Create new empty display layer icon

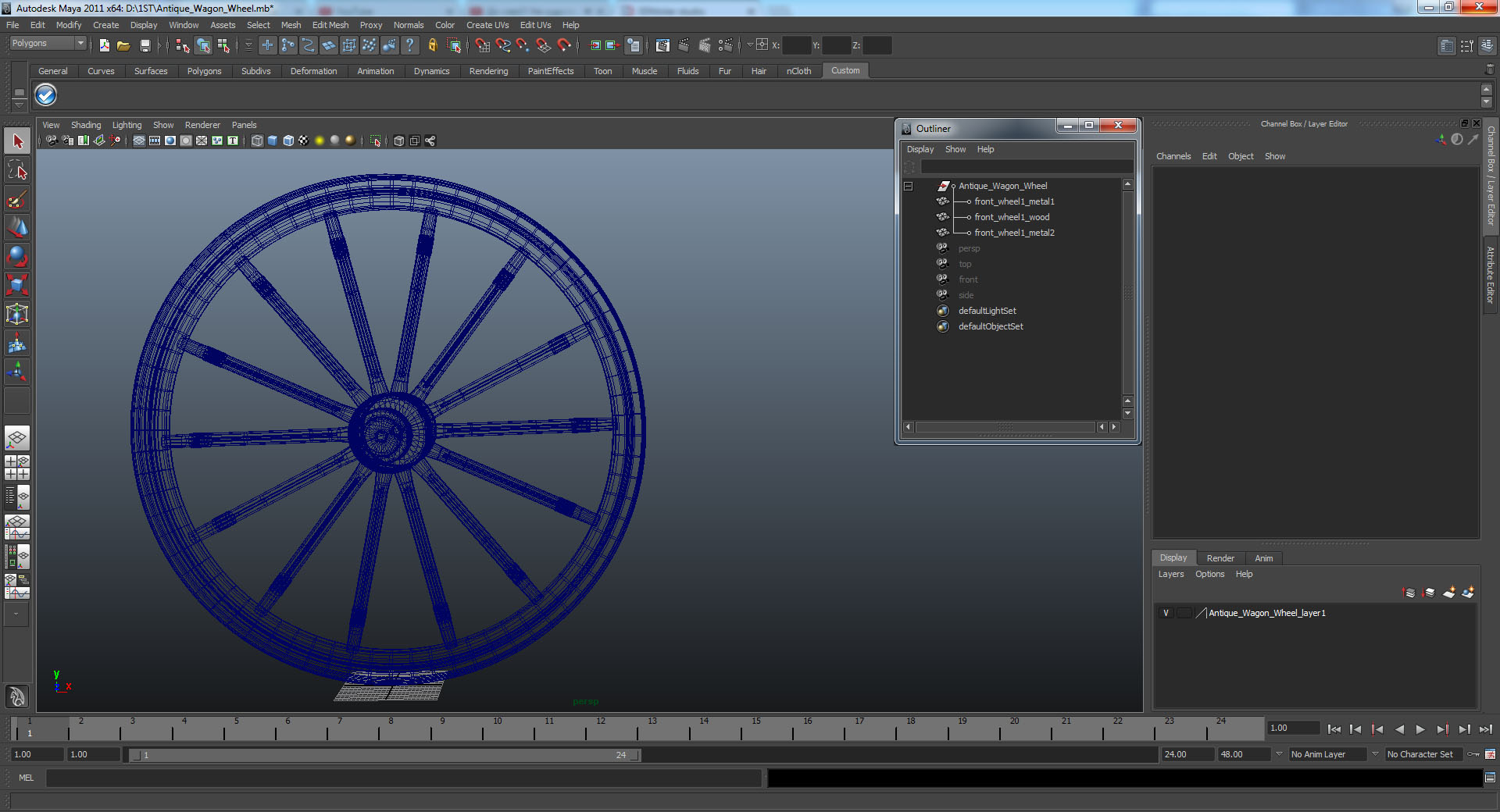pyautogui.click(x=1448, y=593)
